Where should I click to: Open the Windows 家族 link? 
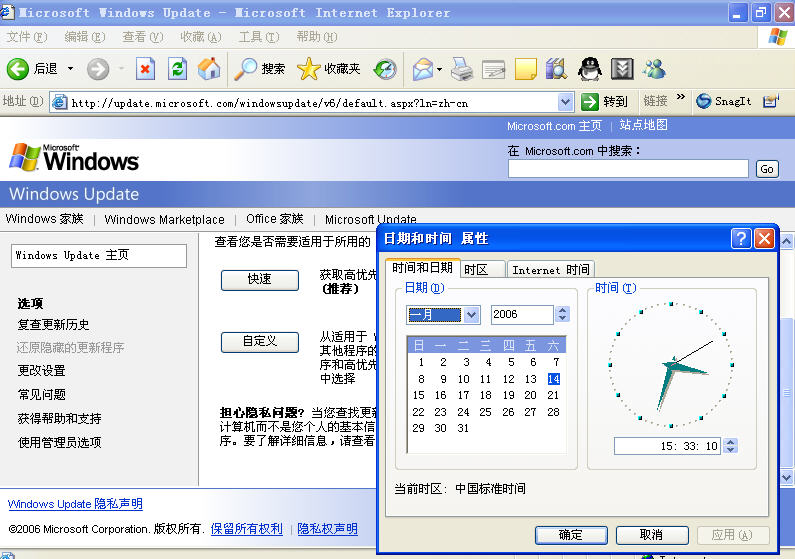point(45,219)
